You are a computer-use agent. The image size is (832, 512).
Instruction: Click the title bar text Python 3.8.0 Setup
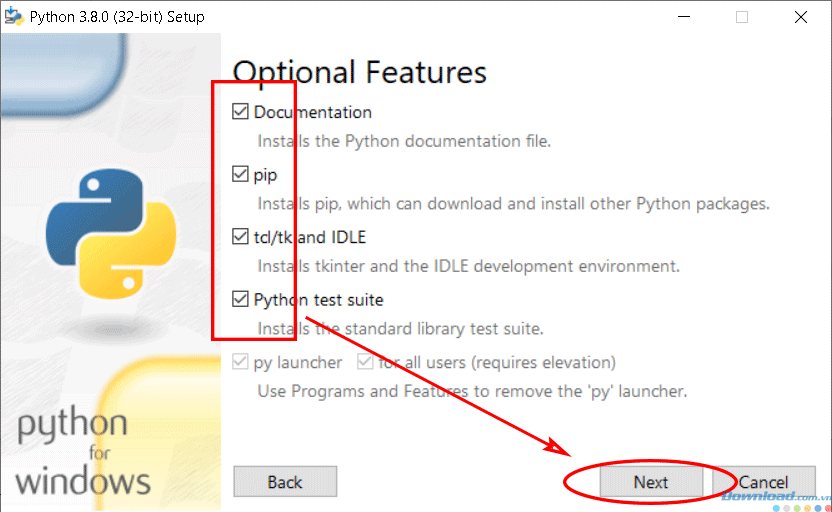click(x=117, y=17)
